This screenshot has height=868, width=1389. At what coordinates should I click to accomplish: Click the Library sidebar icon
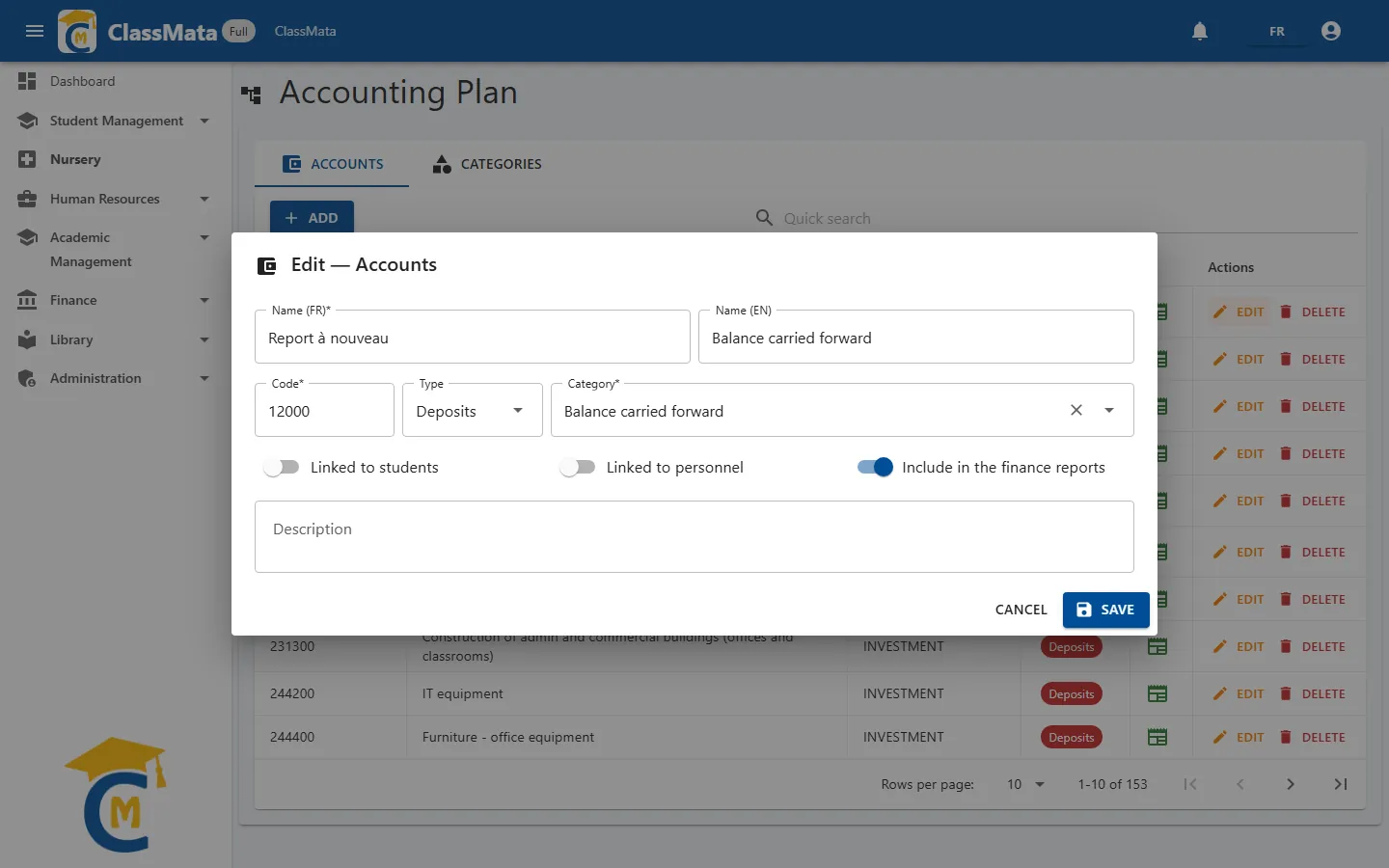coord(27,339)
